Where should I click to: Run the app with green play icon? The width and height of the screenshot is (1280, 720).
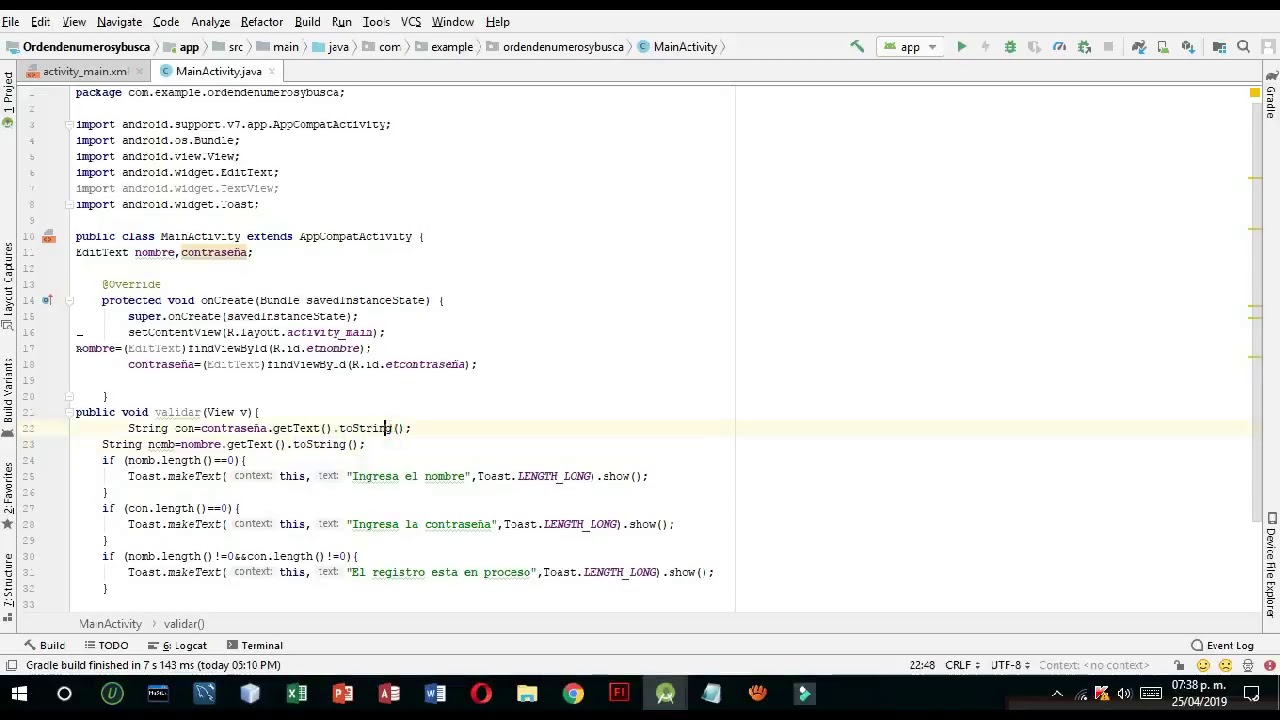point(961,47)
